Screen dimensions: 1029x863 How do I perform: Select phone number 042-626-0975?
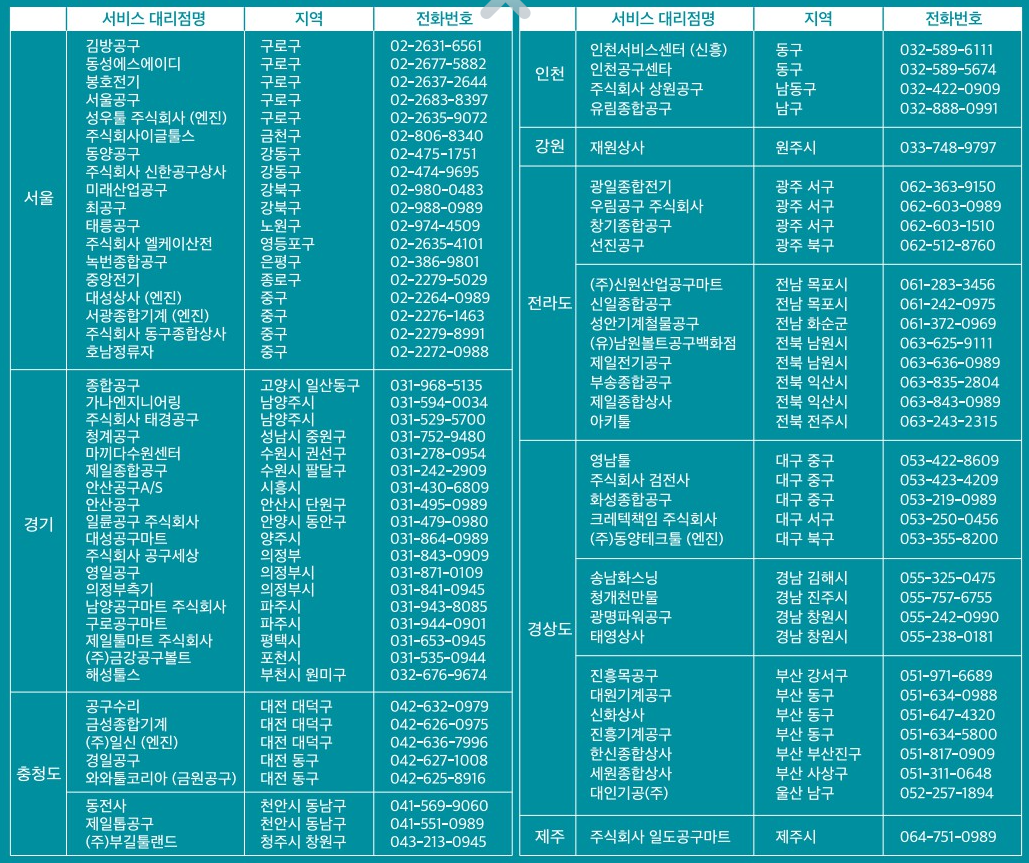[439, 725]
